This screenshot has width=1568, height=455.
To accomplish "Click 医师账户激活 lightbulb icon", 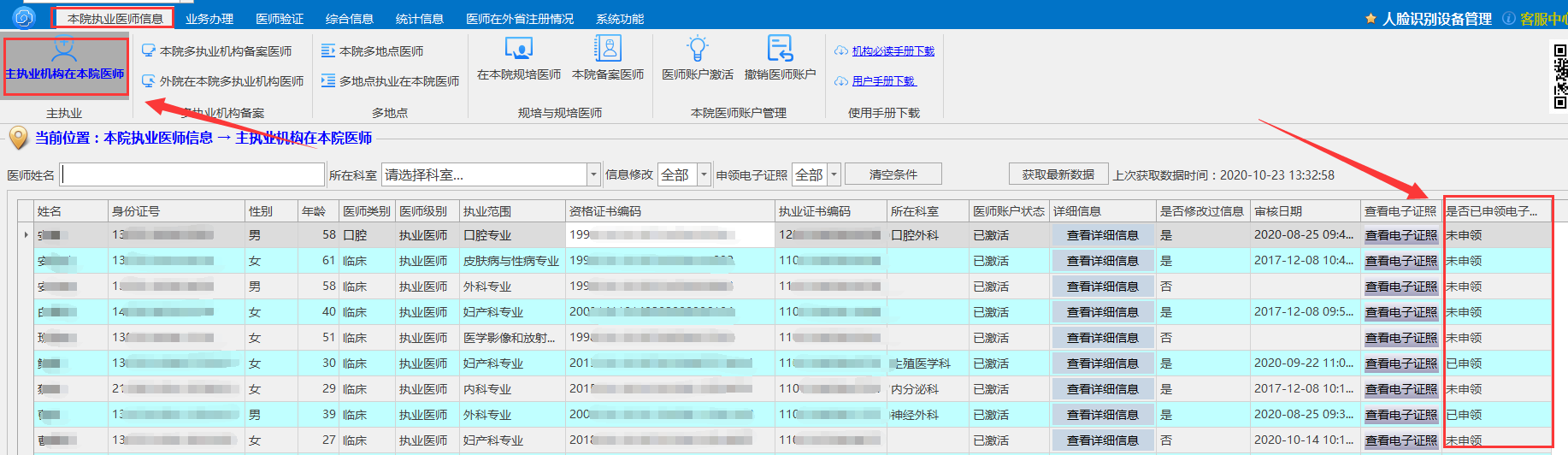I will 697,49.
